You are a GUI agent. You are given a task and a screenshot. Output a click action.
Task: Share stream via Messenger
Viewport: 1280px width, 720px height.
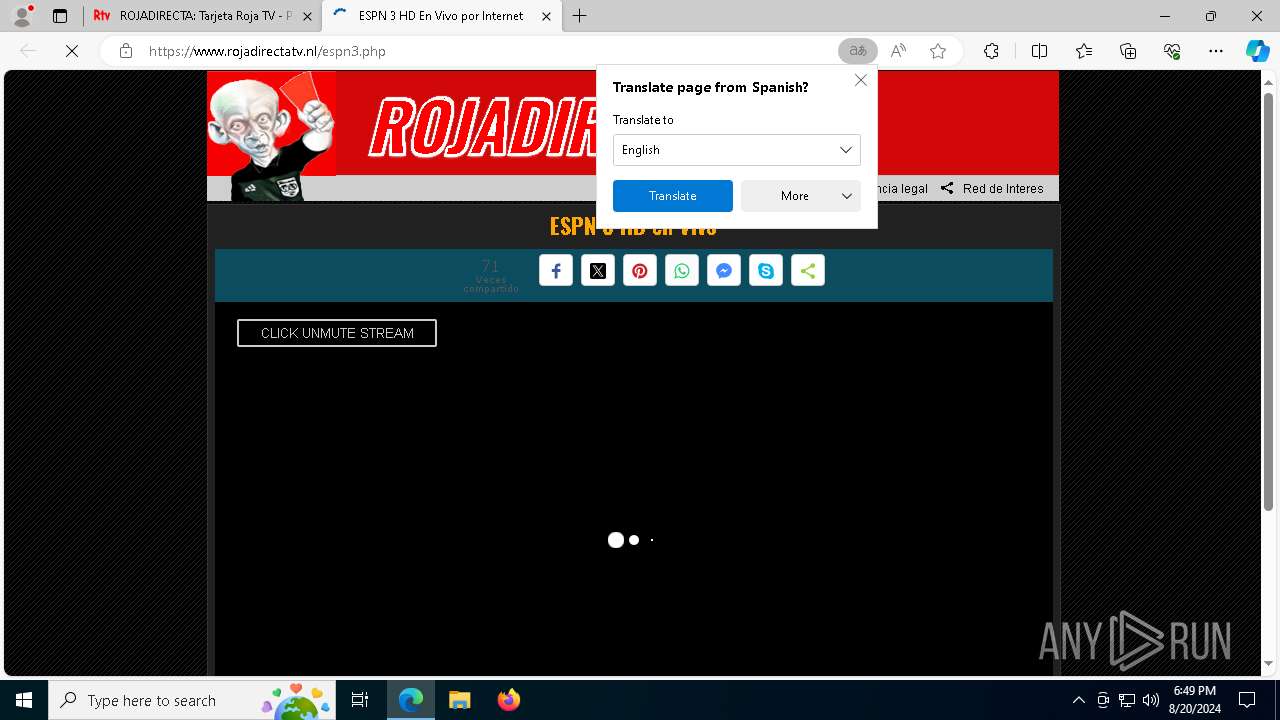[x=724, y=271]
